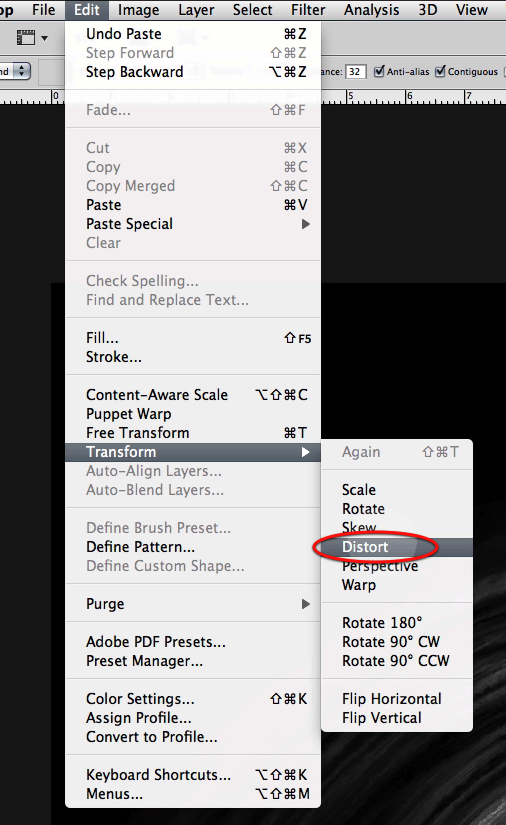506x825 pixels.
Task: Click the tool preset picker icon
Action: coord(26,37)
